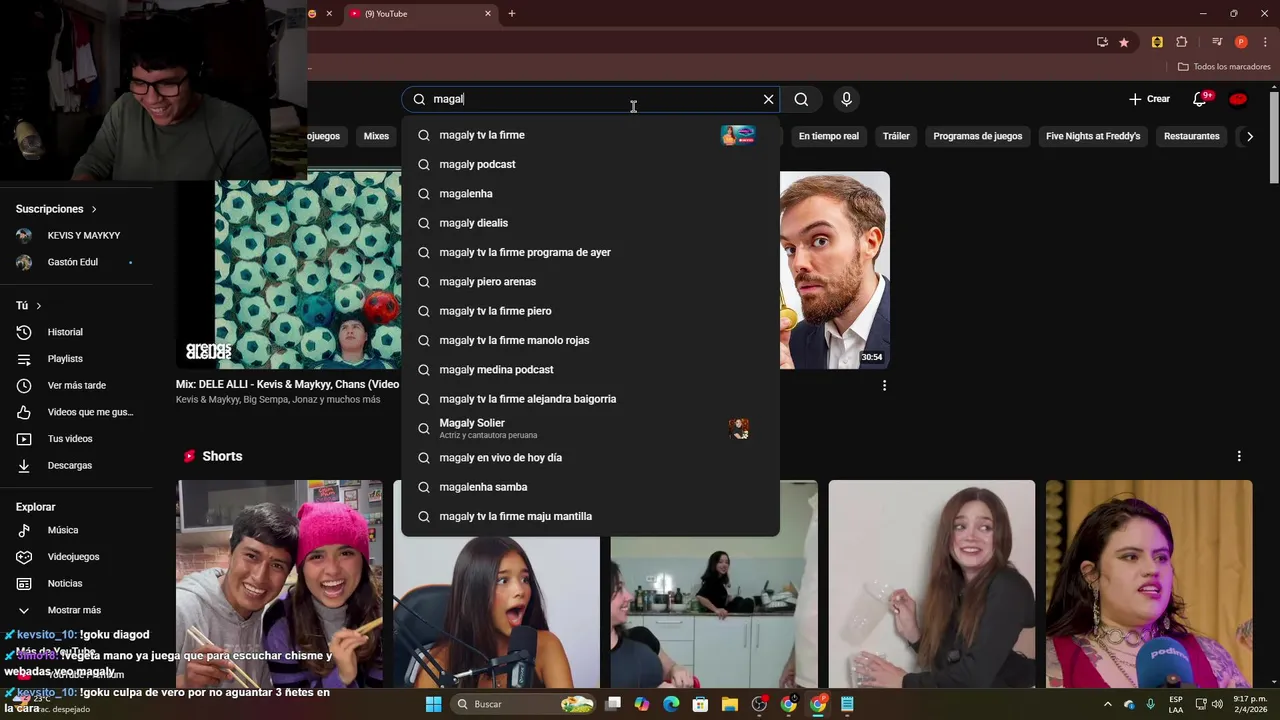Select the "Five Nights at Freddy's" chip

(1093, 136)
